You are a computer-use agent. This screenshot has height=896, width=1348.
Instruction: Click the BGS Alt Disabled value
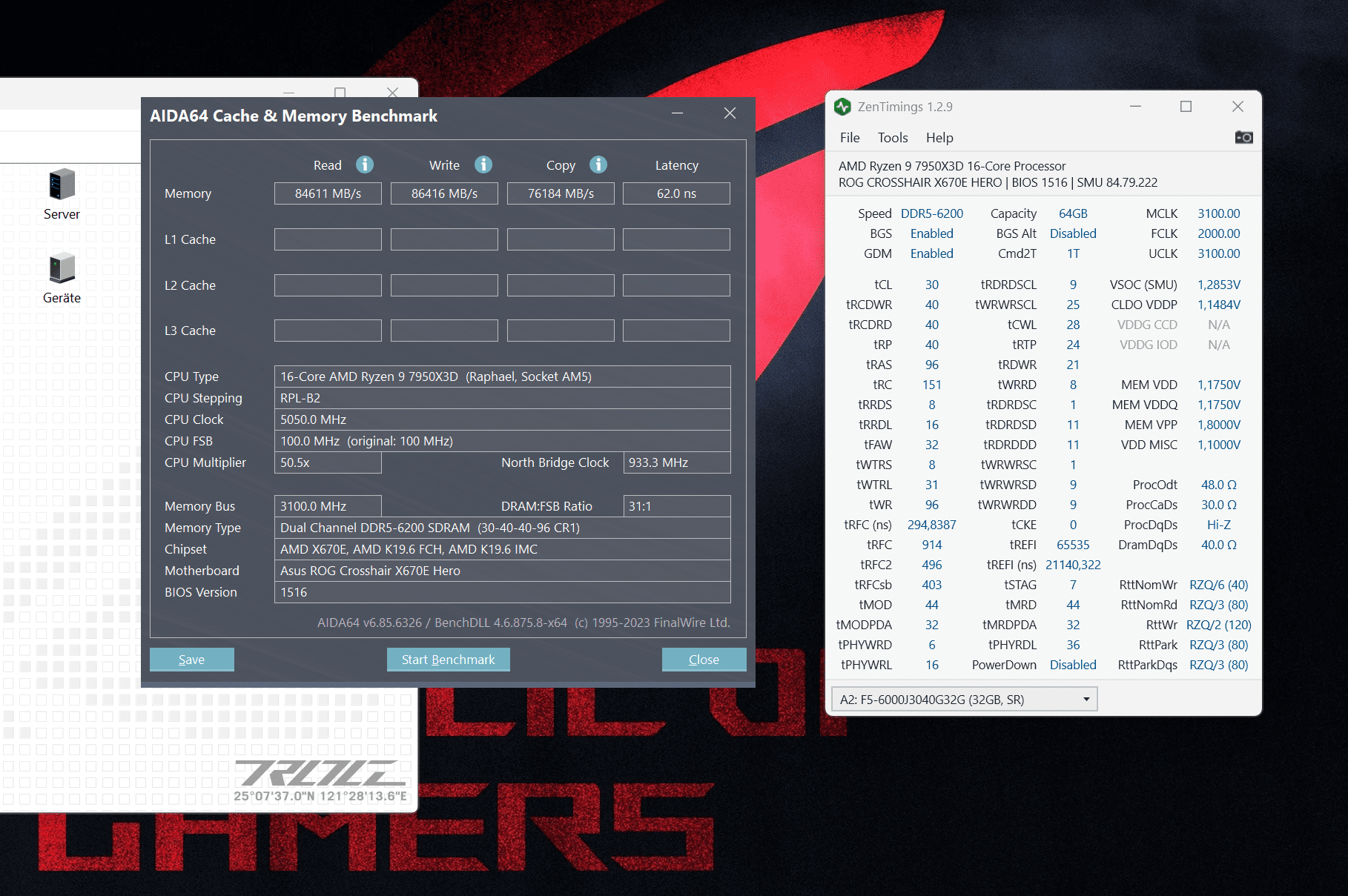(x=1073, y=233)
